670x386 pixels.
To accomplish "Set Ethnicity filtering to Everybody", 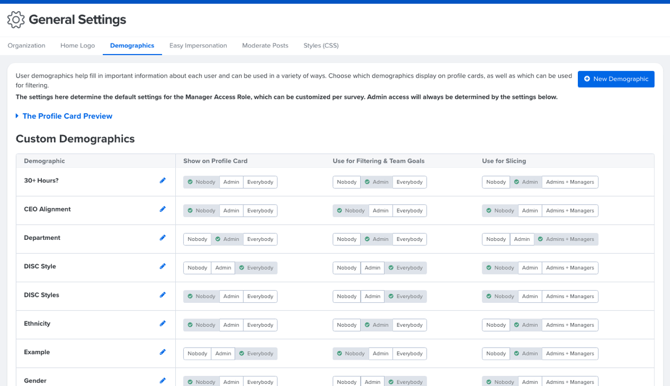I will click(x=409, y=325).
